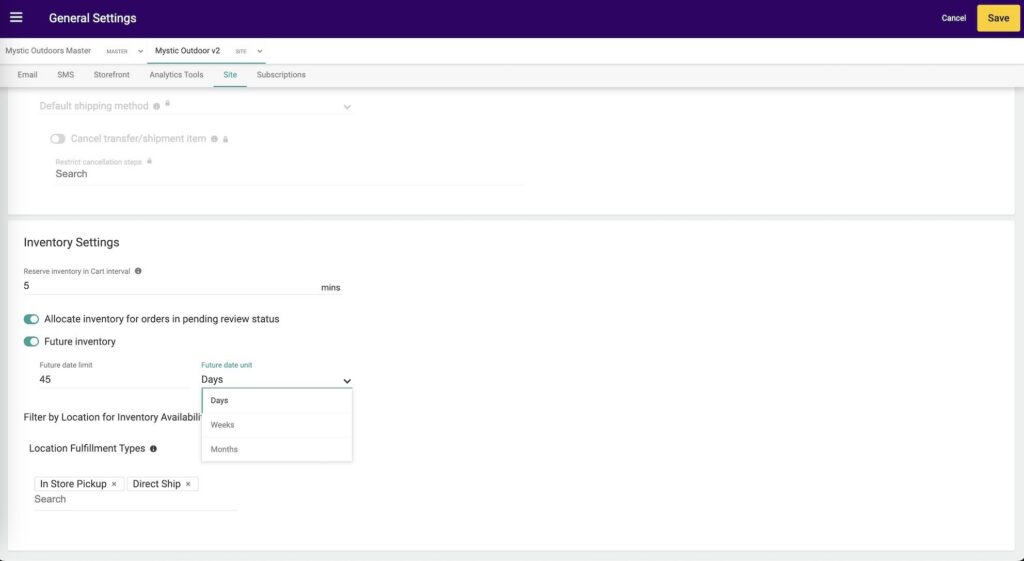This screenshot has width=1024, height=561.
Task: Select the Site tab
Action: click(230, 74)
